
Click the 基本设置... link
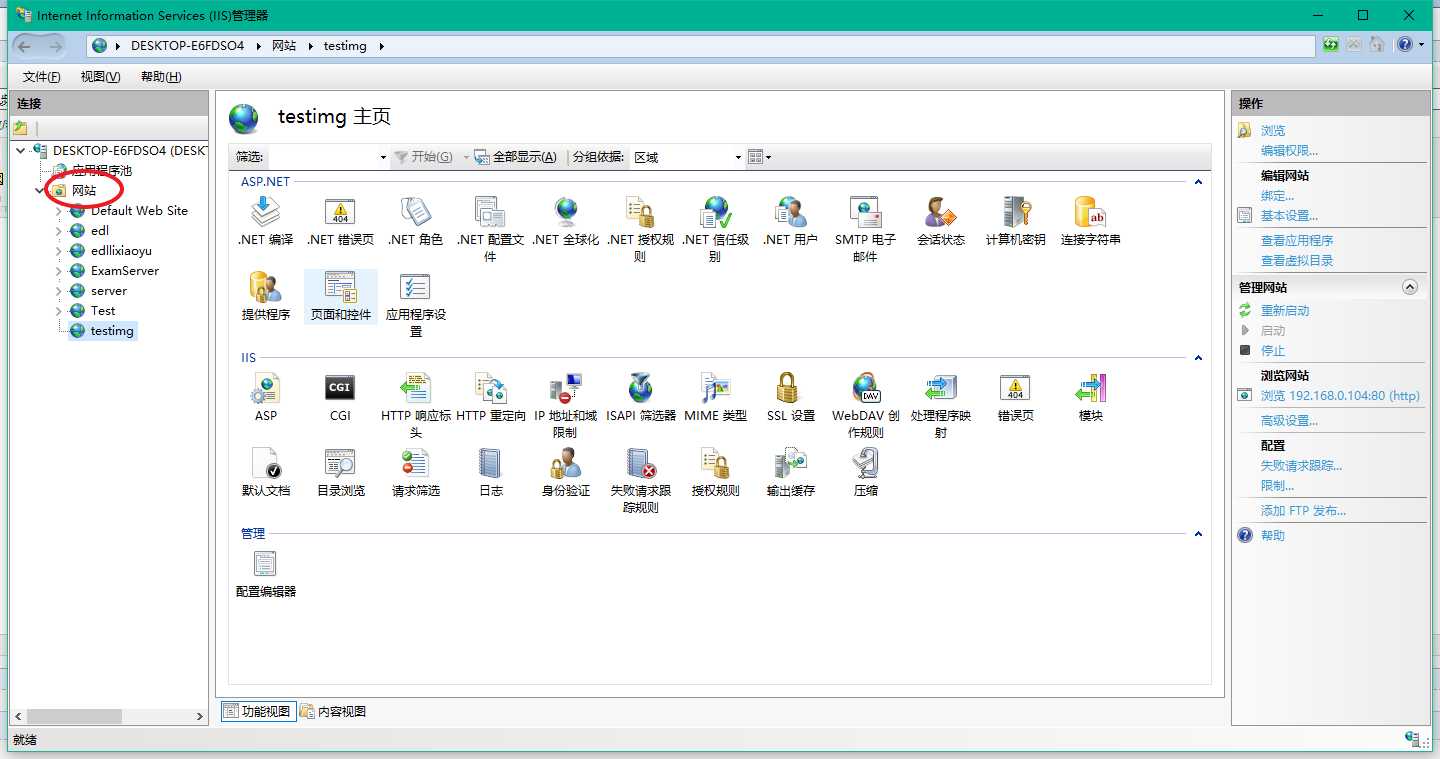[x=1289, y=216]
